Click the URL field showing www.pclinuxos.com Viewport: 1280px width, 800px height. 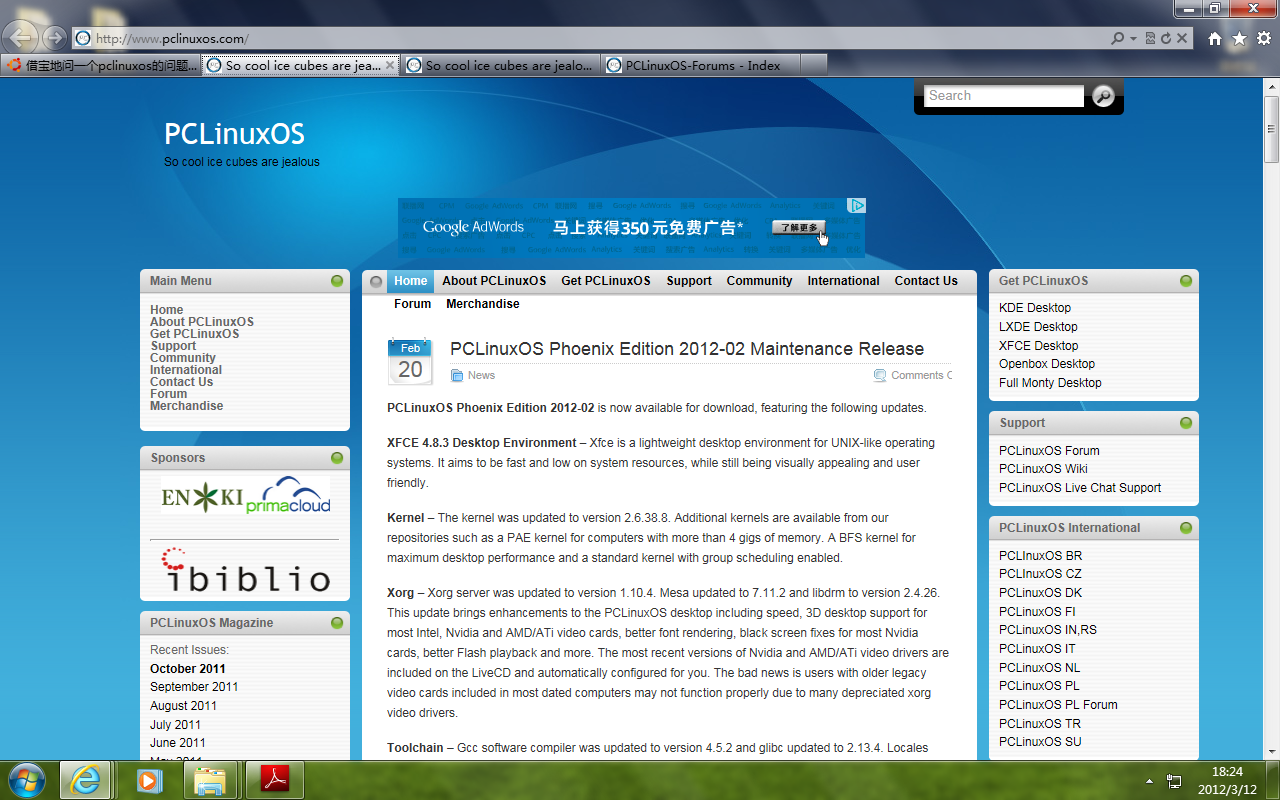[x=590, y=39]
